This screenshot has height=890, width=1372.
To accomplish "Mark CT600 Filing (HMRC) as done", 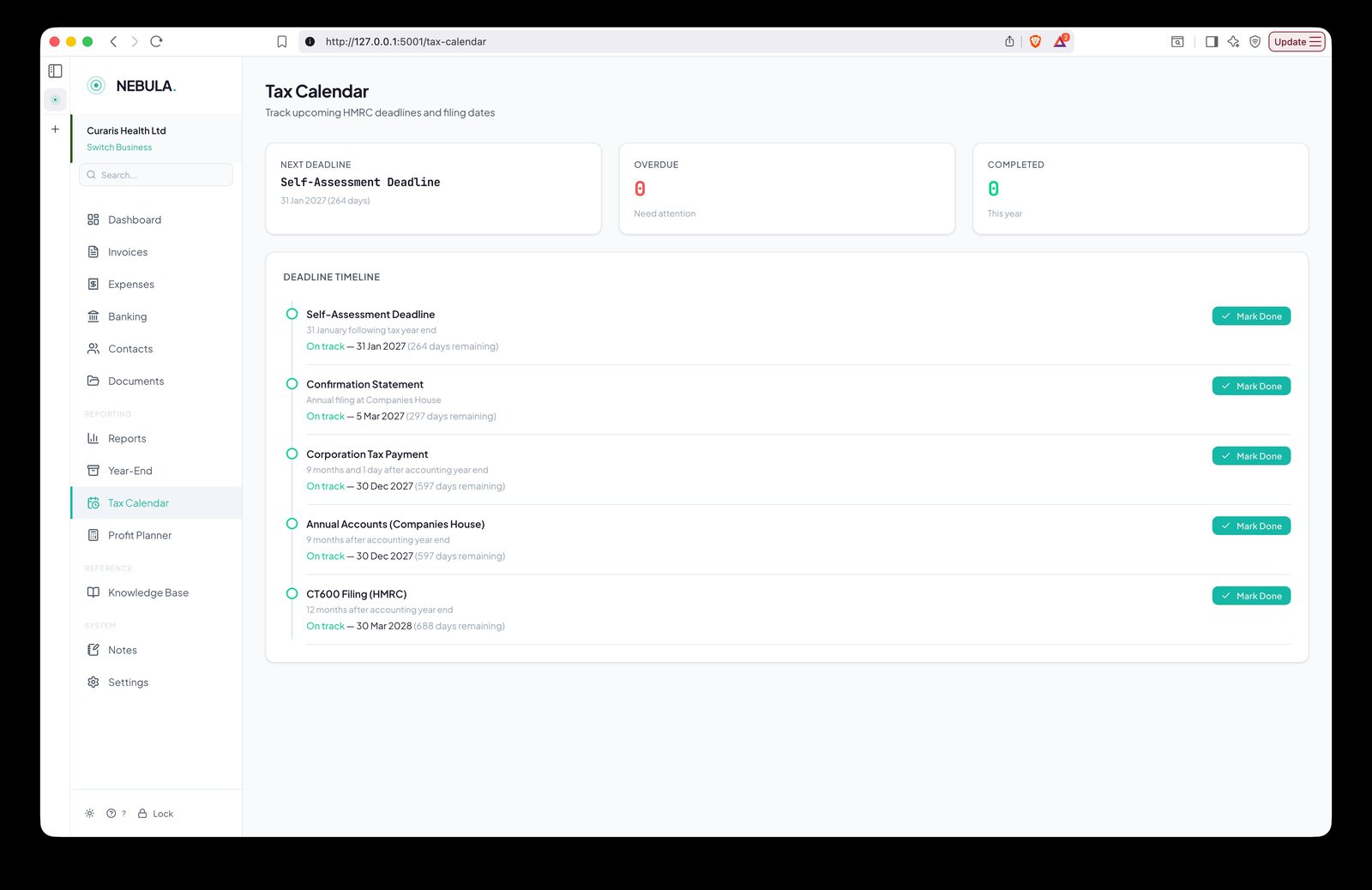I will tap(1251, 596).
